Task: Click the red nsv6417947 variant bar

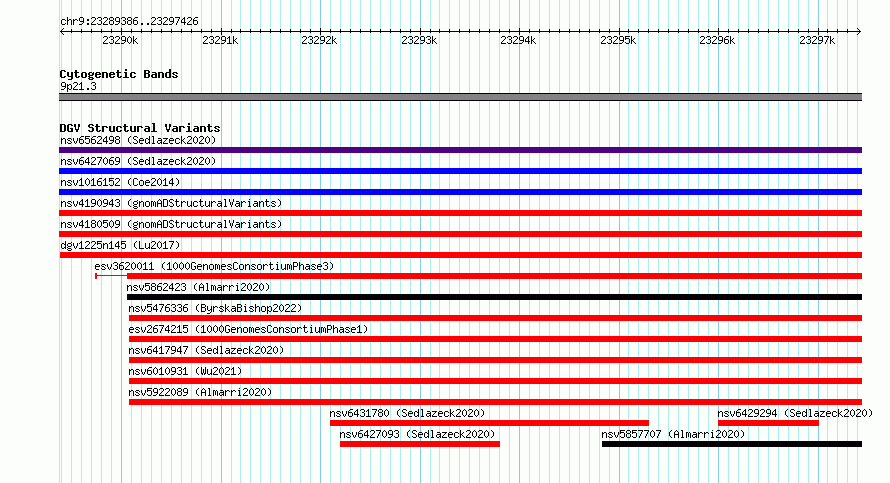Action: coord(496,360)
